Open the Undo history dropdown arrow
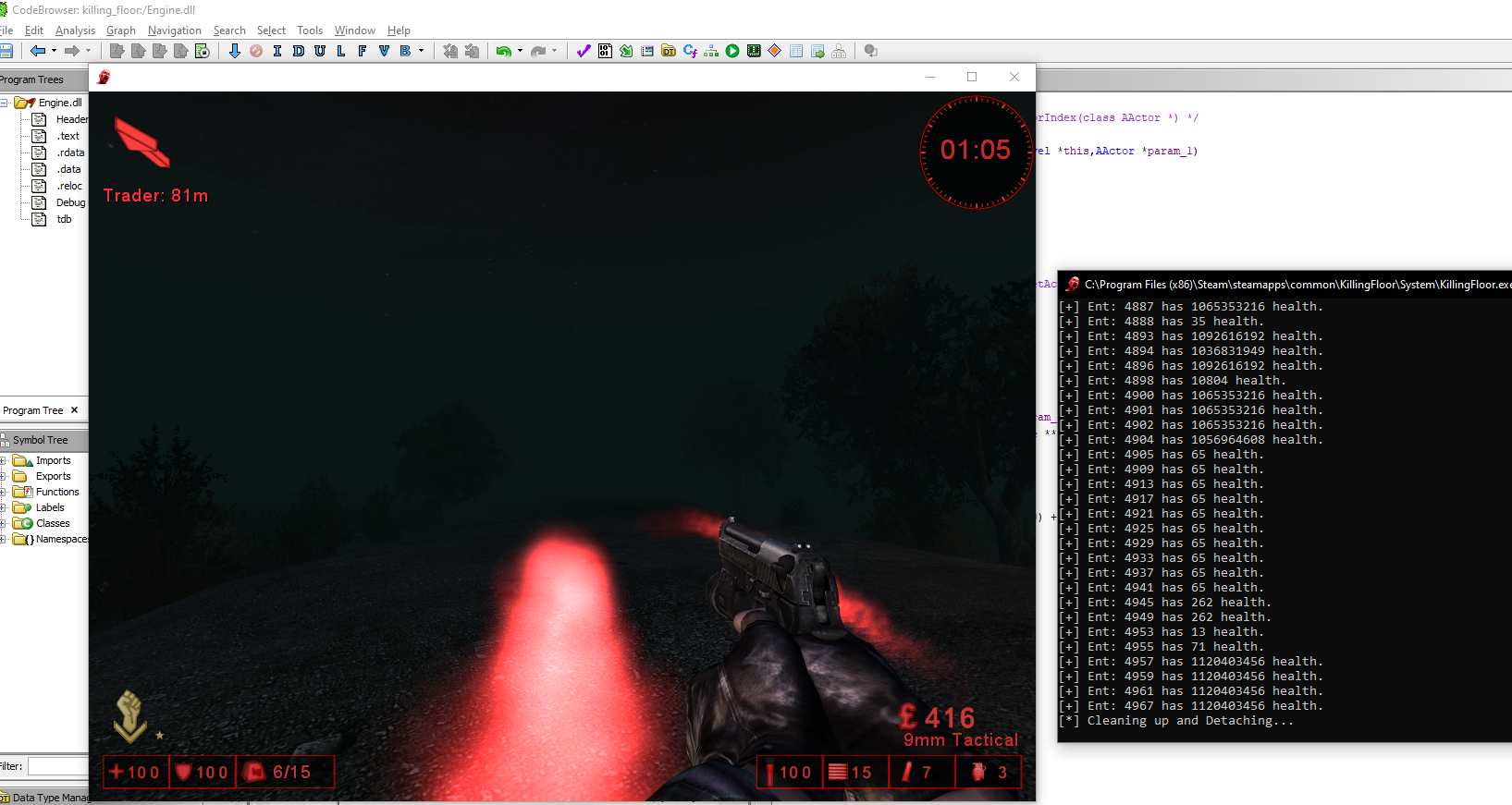 520,51
